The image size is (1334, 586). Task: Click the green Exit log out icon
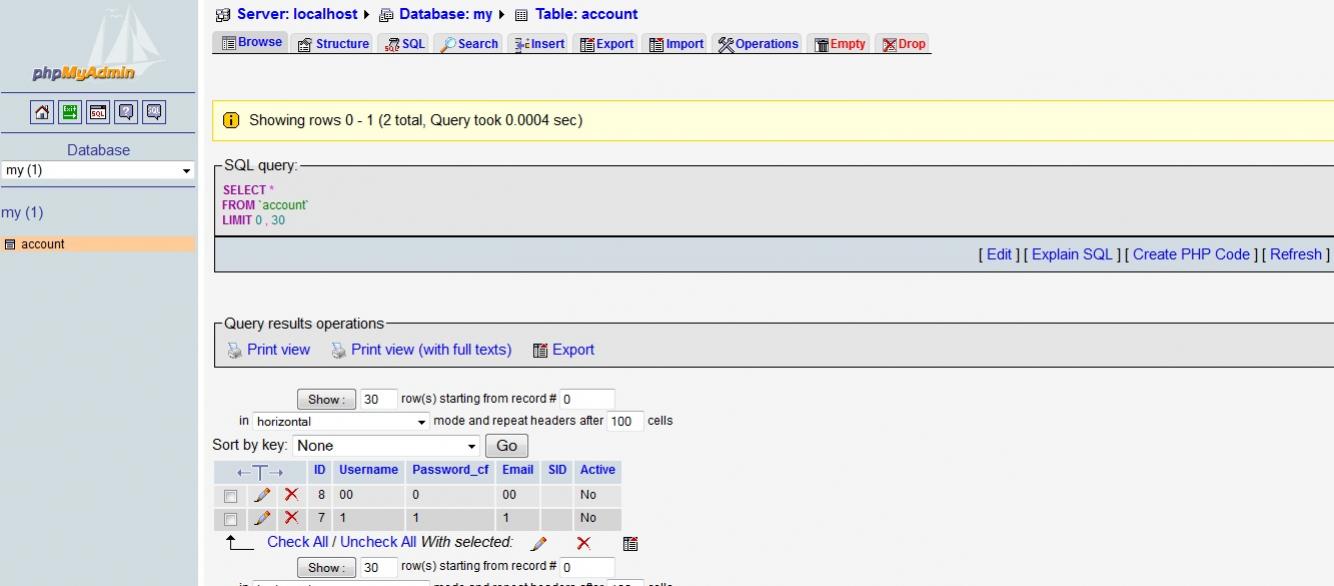(x=70, y=112)
